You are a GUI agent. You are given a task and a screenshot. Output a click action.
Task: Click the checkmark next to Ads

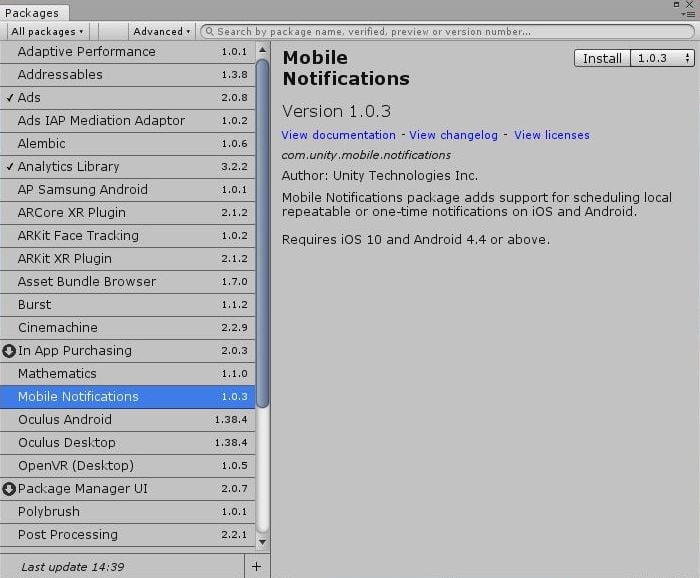10,98
